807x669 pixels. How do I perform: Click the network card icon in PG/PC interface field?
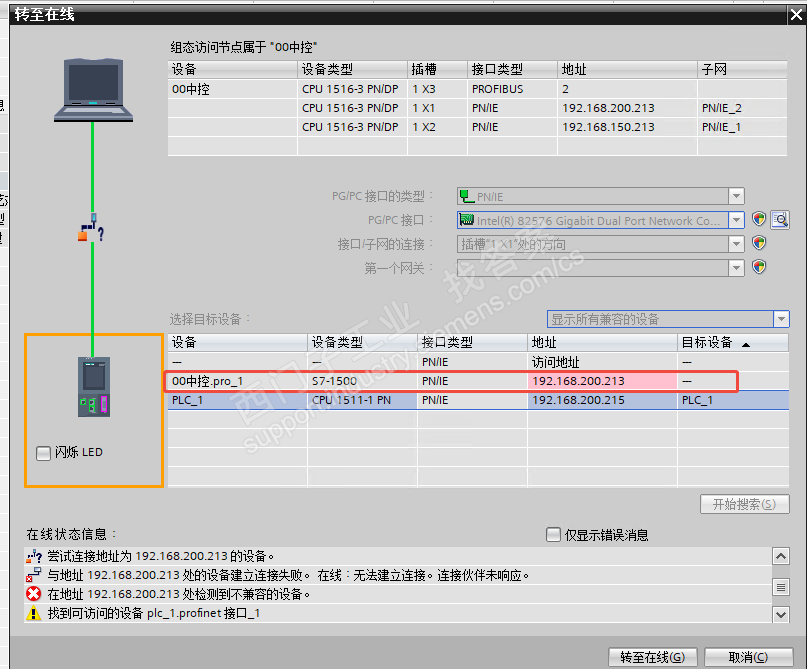click(x=467, y=220)
